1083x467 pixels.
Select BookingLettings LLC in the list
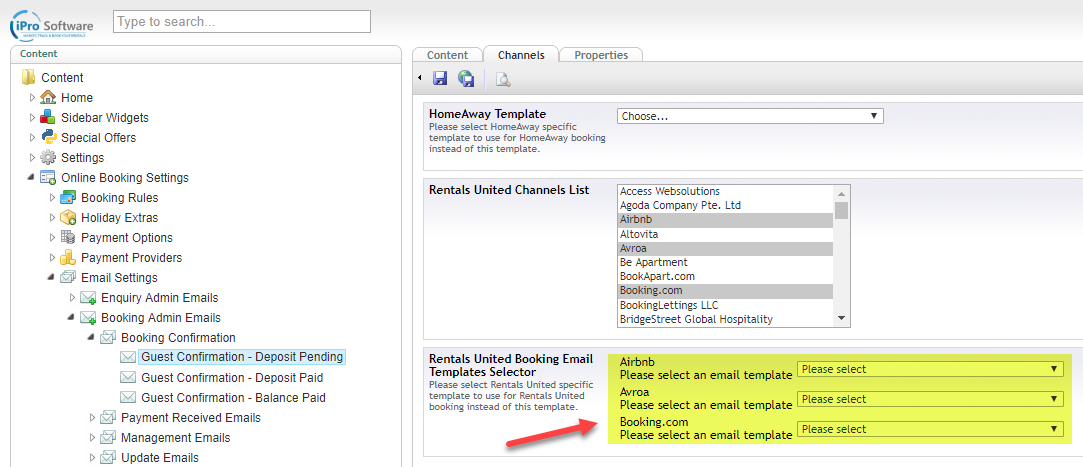(x=725, y=305)
